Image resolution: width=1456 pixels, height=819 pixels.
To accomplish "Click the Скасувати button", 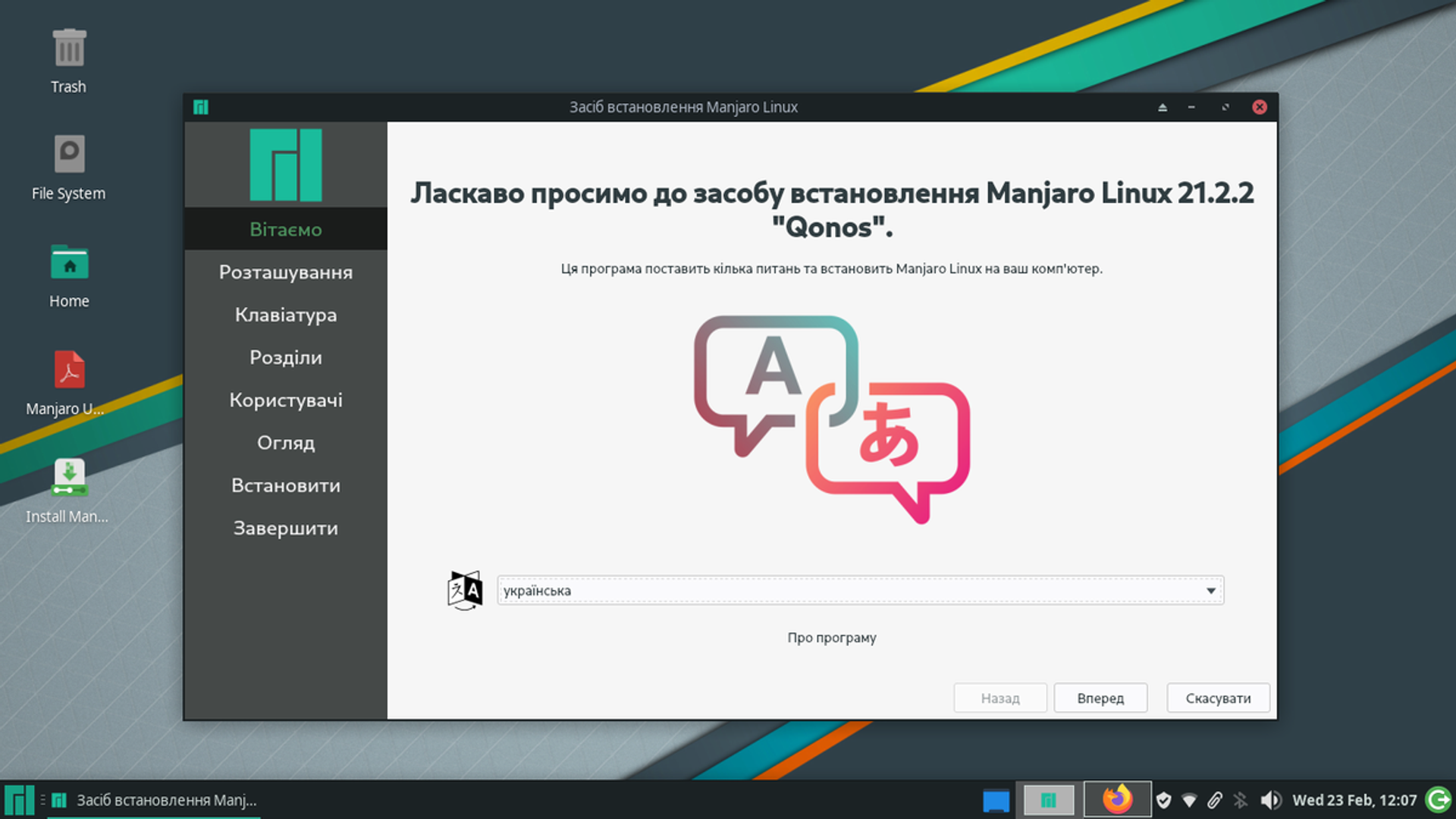I will coord(1218,698).
